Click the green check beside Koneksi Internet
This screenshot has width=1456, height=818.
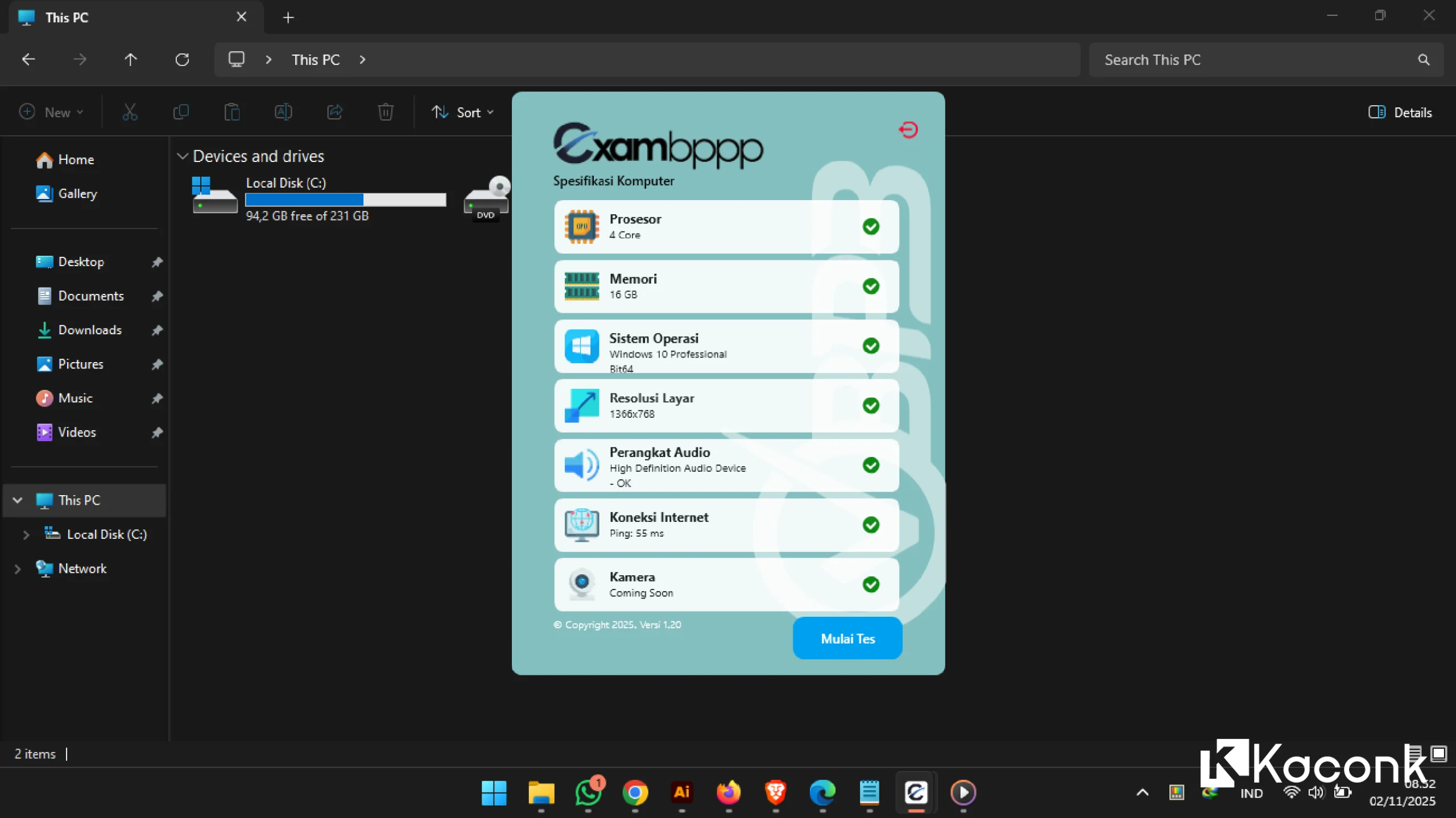tap(871, 525)
